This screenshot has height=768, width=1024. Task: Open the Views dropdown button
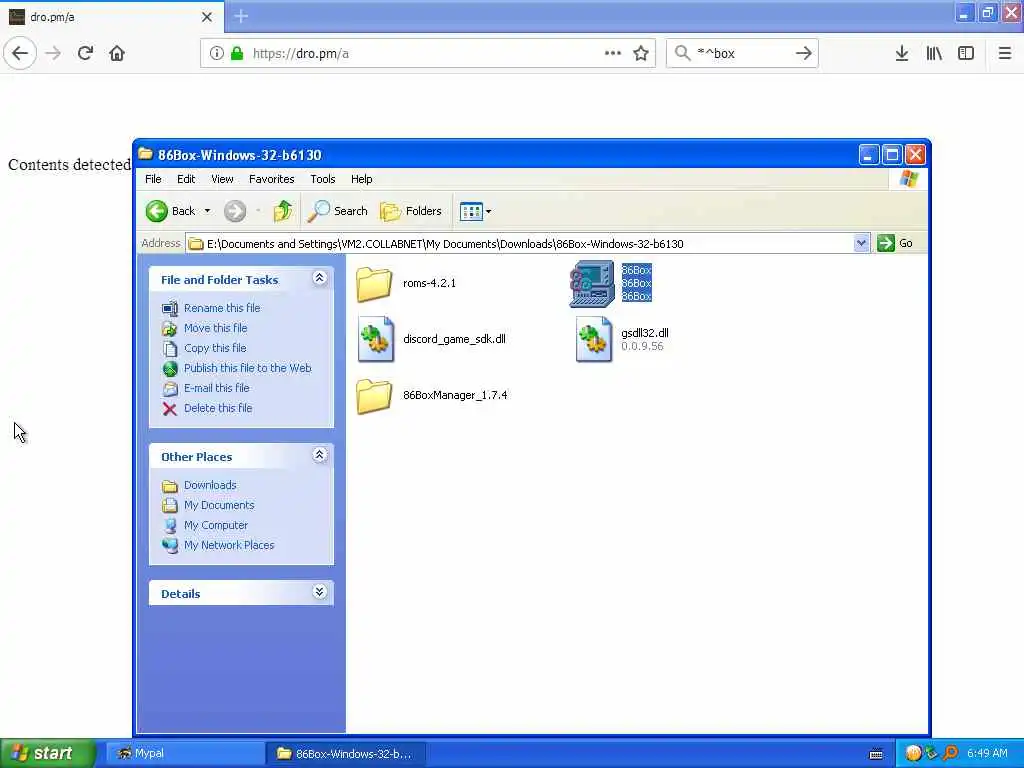click(x=475, y=211)
